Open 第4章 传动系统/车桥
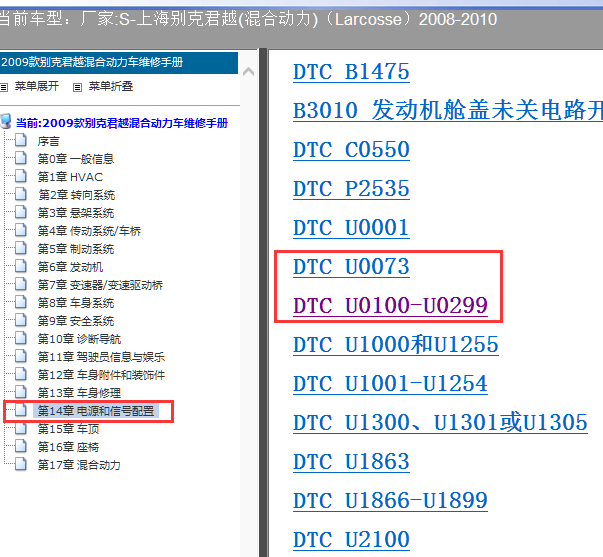The width and height of the screenshot is (603, 557). click(x=89, y=231)
